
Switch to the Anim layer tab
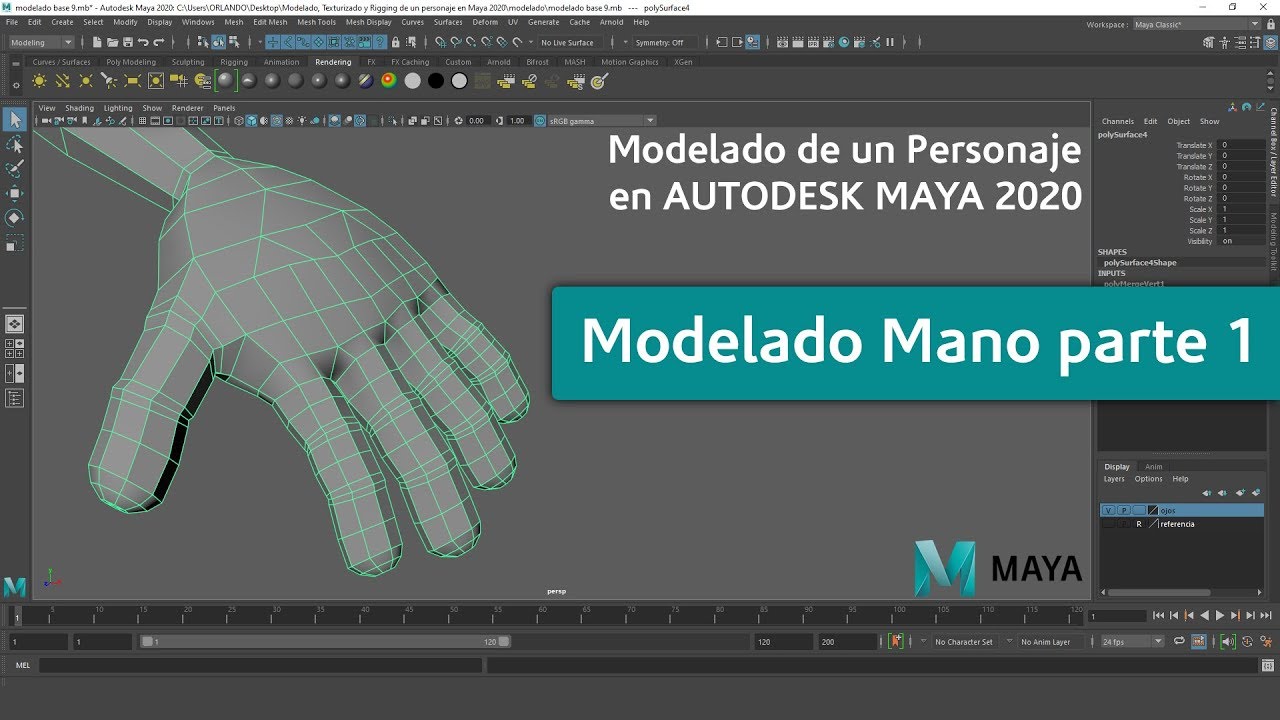click(x=1153, y=466)
